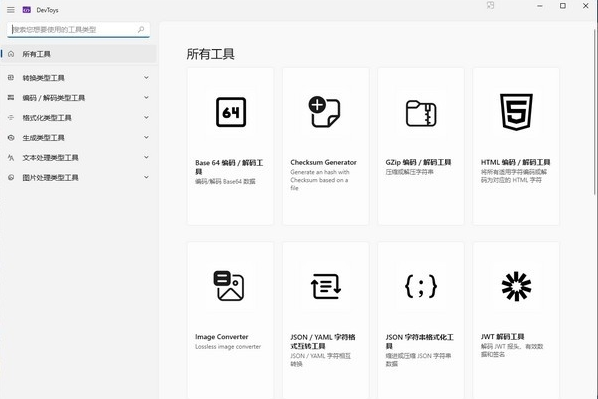The height and width of the screenshot is (399, 598).
Task: Click the compact overlay mode icon
Action: pos(490,5)
